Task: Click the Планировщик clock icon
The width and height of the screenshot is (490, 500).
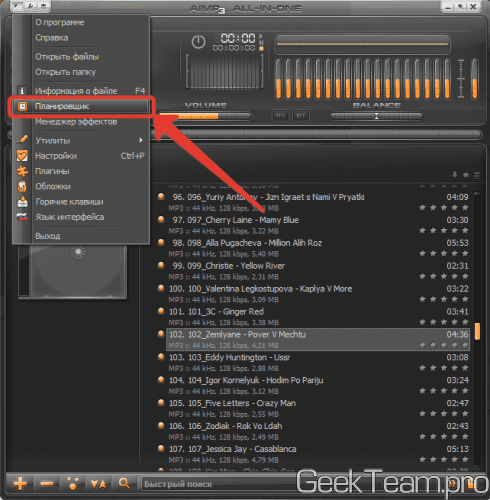Action: click(x=22, y=106)
